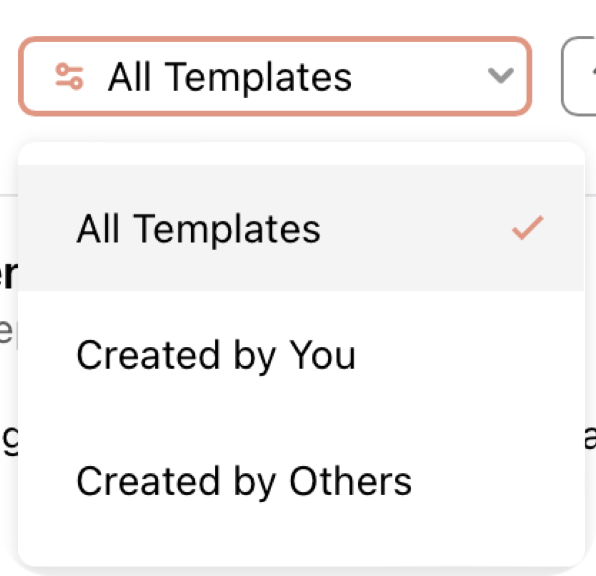Click the orange settings sliders glyph
The image size is (596, 576).
(69, 76)
